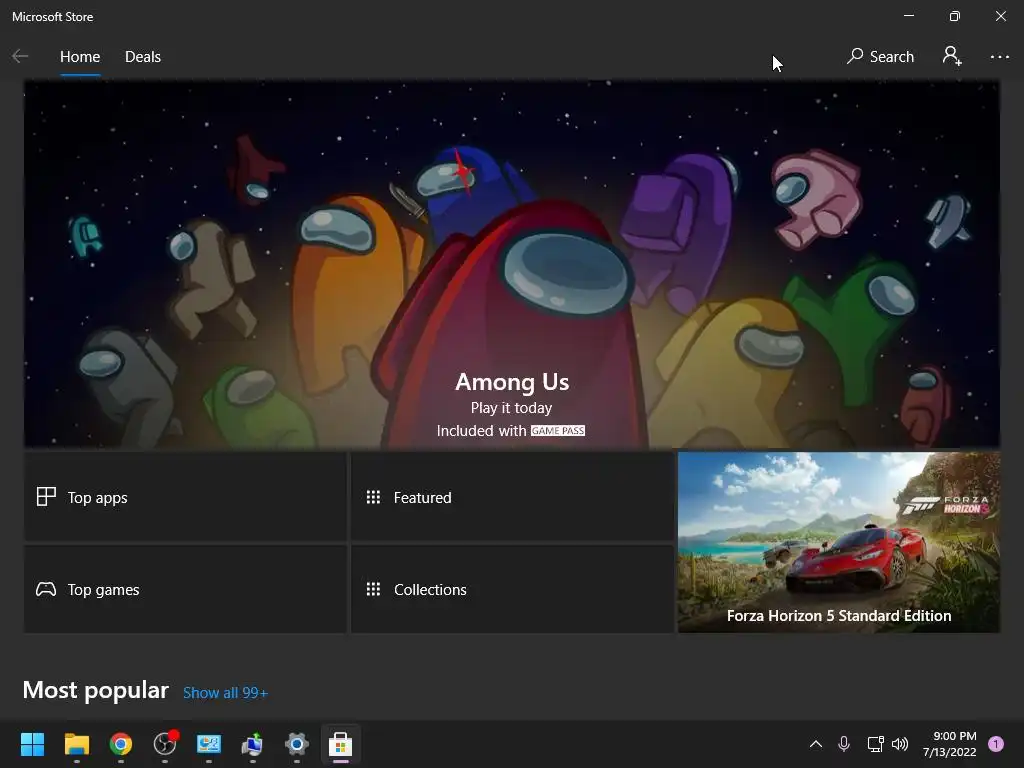This screenshot has height=768, width=1024.
Task: Click the Top apps grid icon
Action: pyautogui.click(x=46, y=497)
